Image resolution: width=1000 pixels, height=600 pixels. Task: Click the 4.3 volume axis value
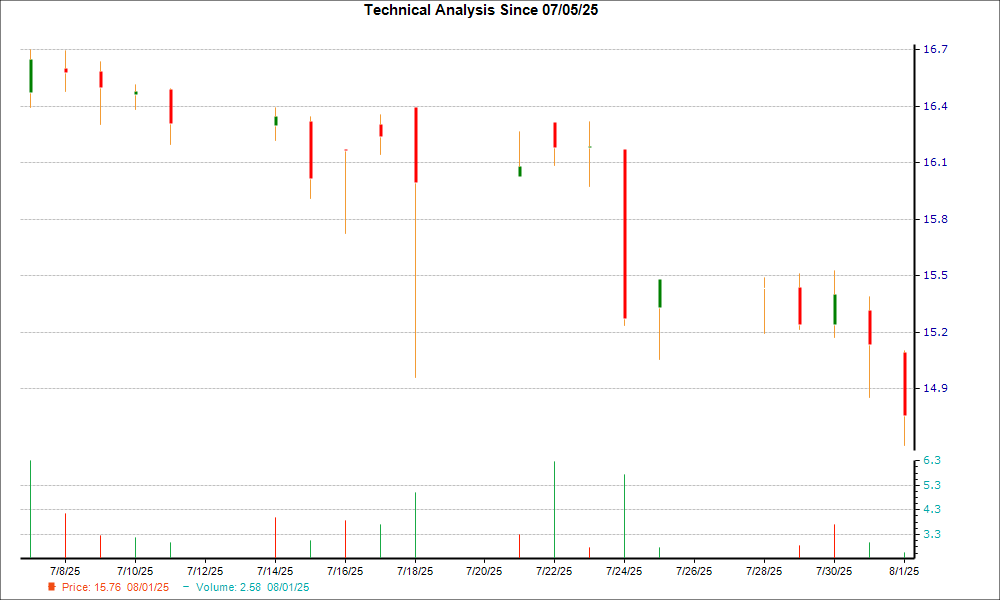pyautogui.click(x=932, y=509)
